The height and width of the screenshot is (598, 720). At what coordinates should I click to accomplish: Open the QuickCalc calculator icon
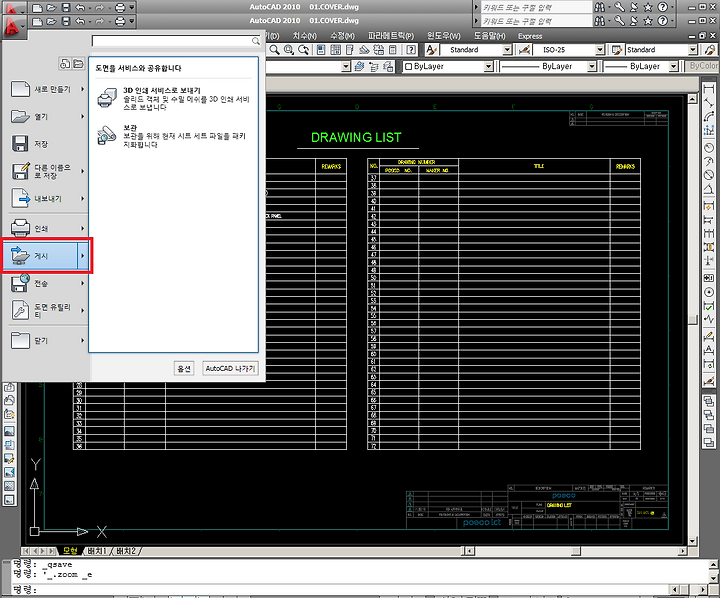click(x=393, y=50)
